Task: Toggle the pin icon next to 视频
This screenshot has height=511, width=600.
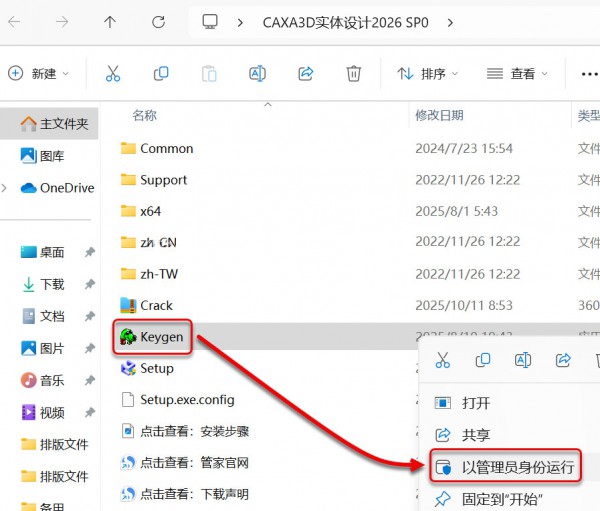Action: 90,412
